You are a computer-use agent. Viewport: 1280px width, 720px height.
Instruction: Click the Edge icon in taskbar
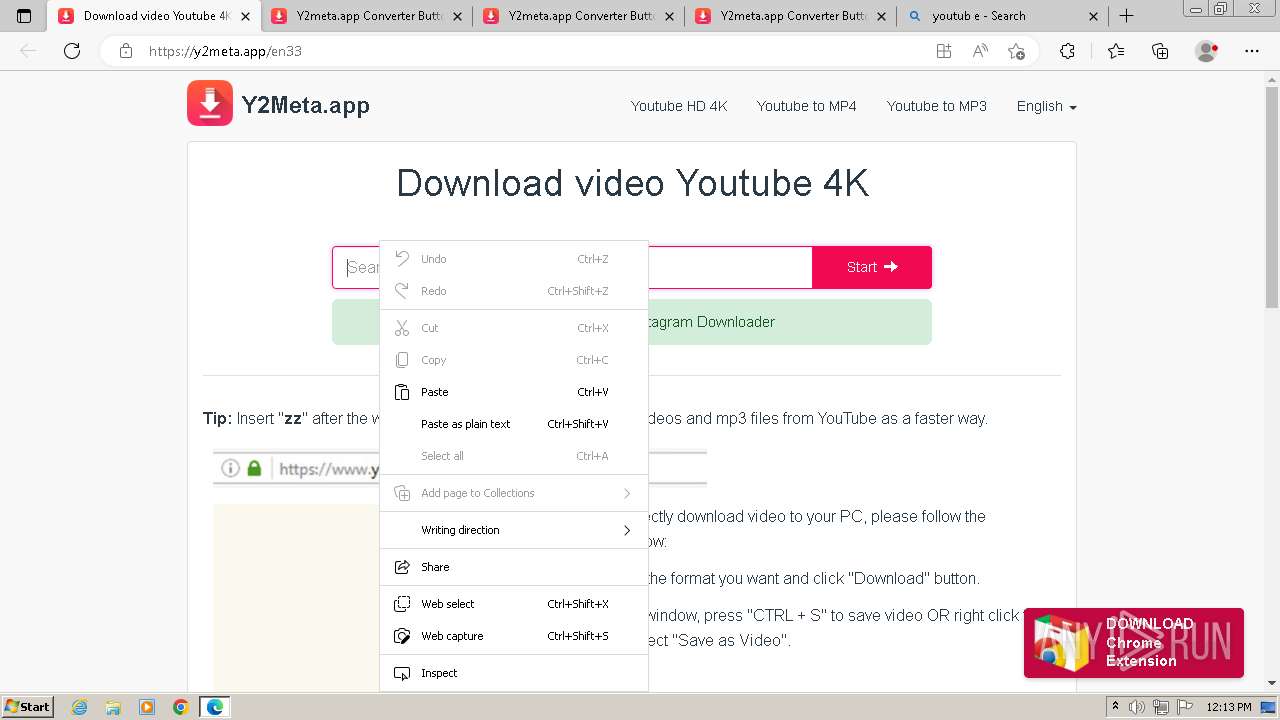(215, 707)
